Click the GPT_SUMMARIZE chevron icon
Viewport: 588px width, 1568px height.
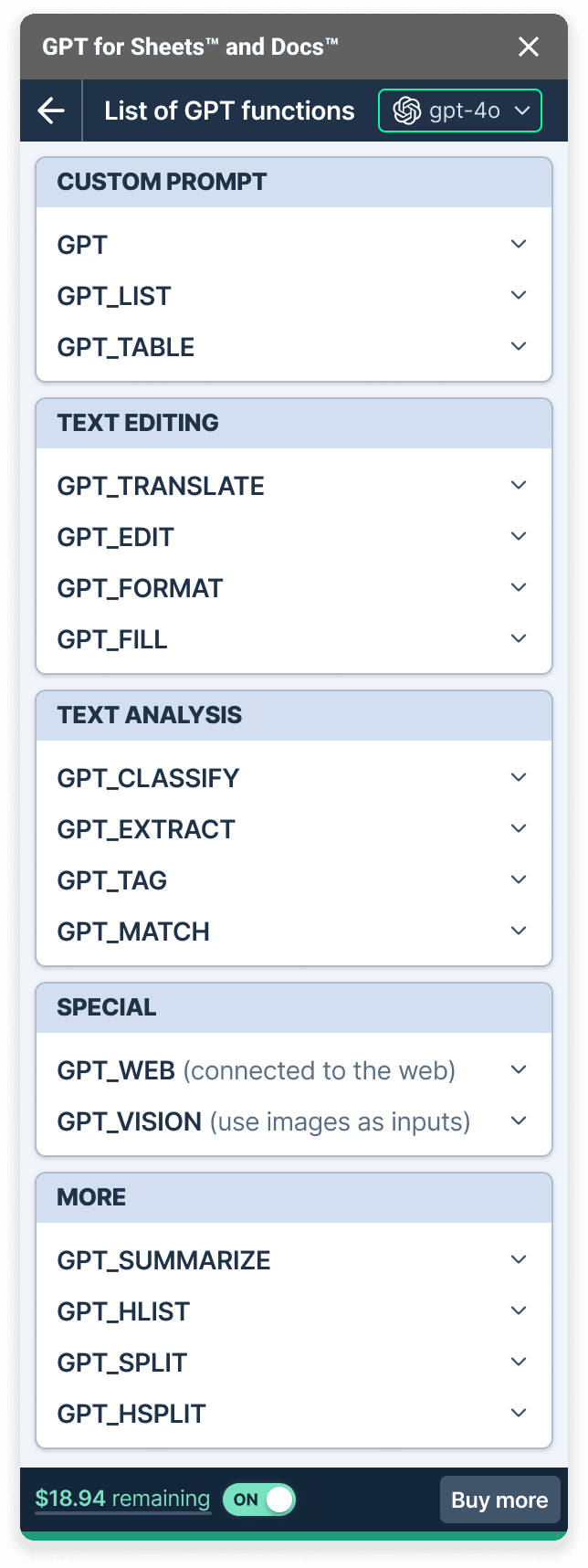[519, 1259]
